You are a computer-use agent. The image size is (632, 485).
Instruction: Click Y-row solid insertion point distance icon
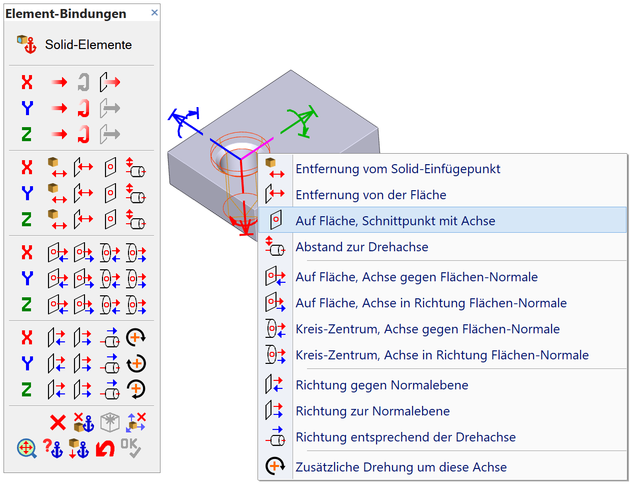tap(57, 192)
